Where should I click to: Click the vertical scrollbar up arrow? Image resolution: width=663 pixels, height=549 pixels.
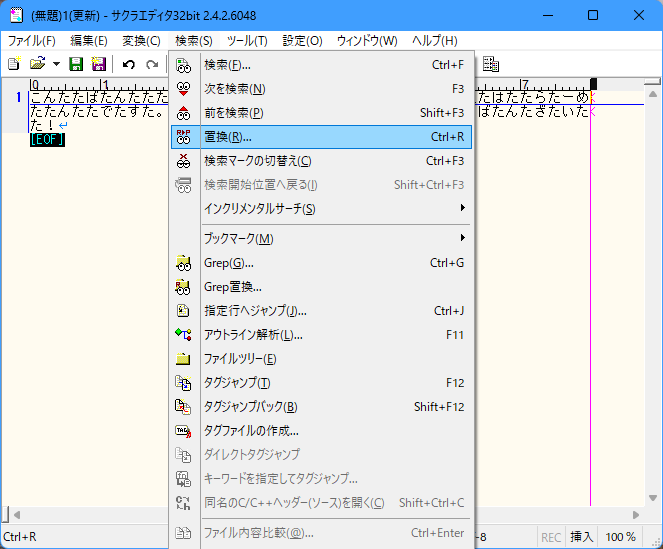tap(653, 94)
